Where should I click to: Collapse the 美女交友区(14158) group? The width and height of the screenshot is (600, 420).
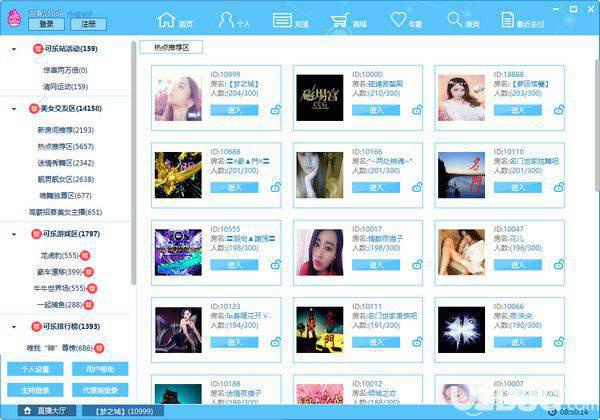14,109
